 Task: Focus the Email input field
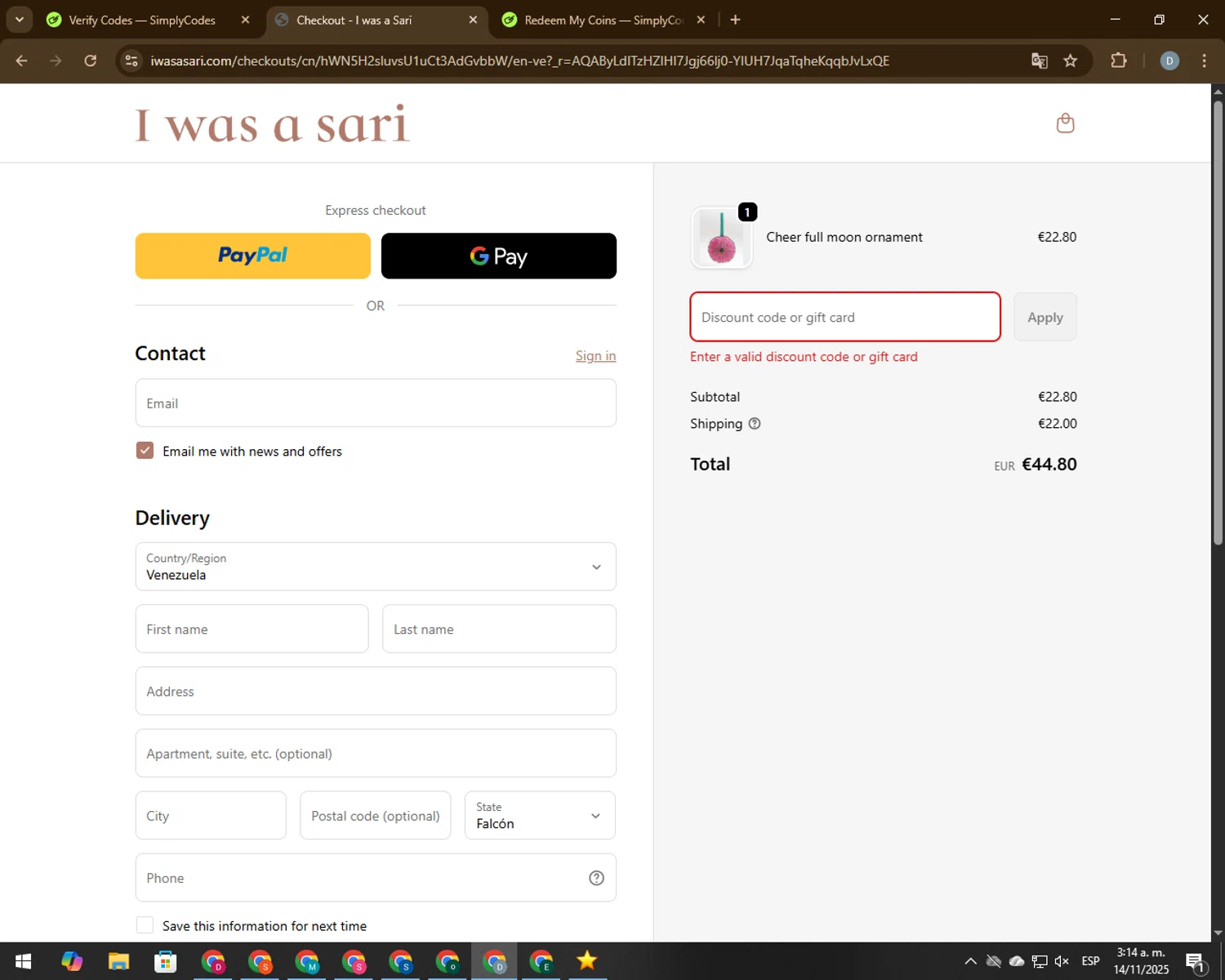pyautogui.click(x=376, y=403)
